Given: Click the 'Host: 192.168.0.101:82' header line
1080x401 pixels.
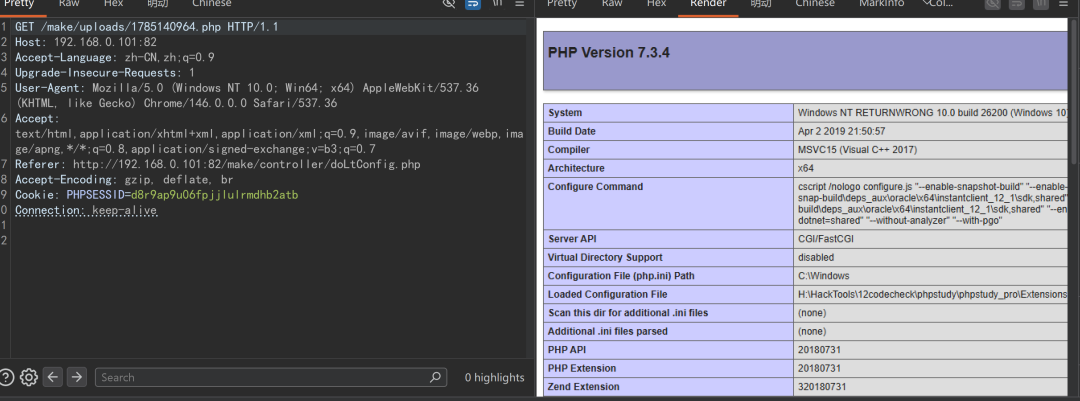Looking at the screenshot, I should coord(86,42).
